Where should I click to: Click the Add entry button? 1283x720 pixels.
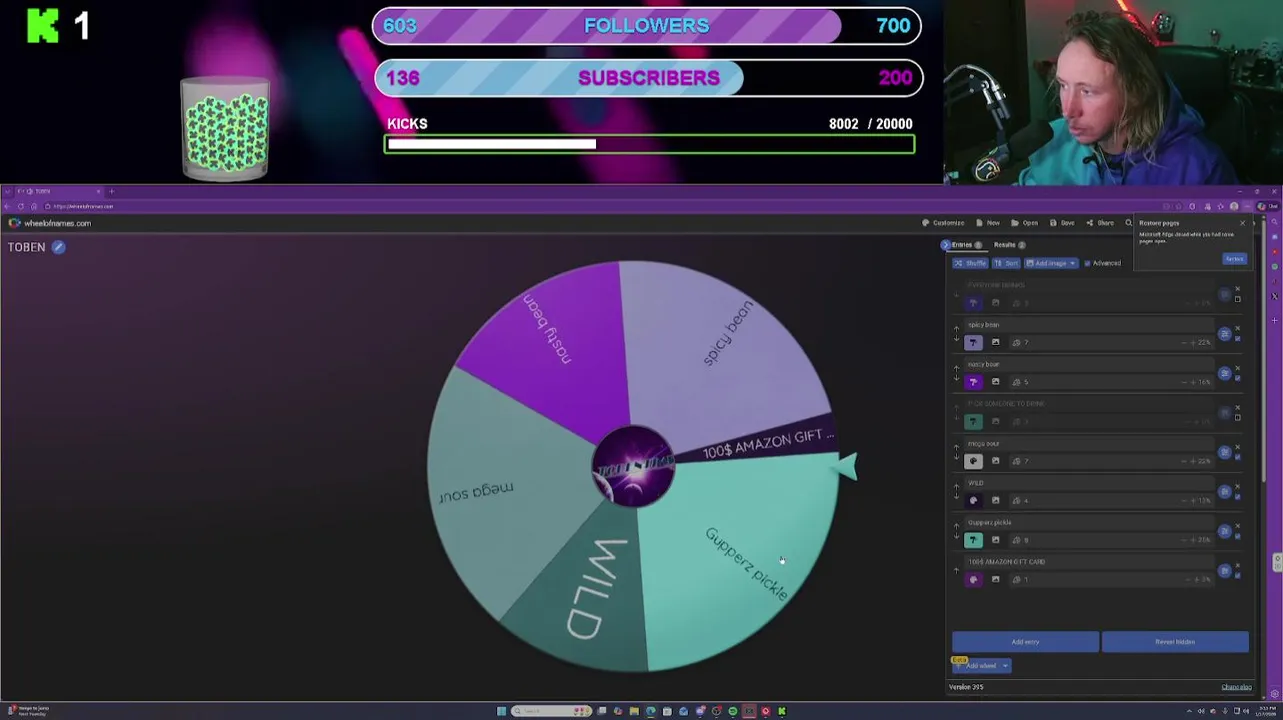click(1025, 641)
